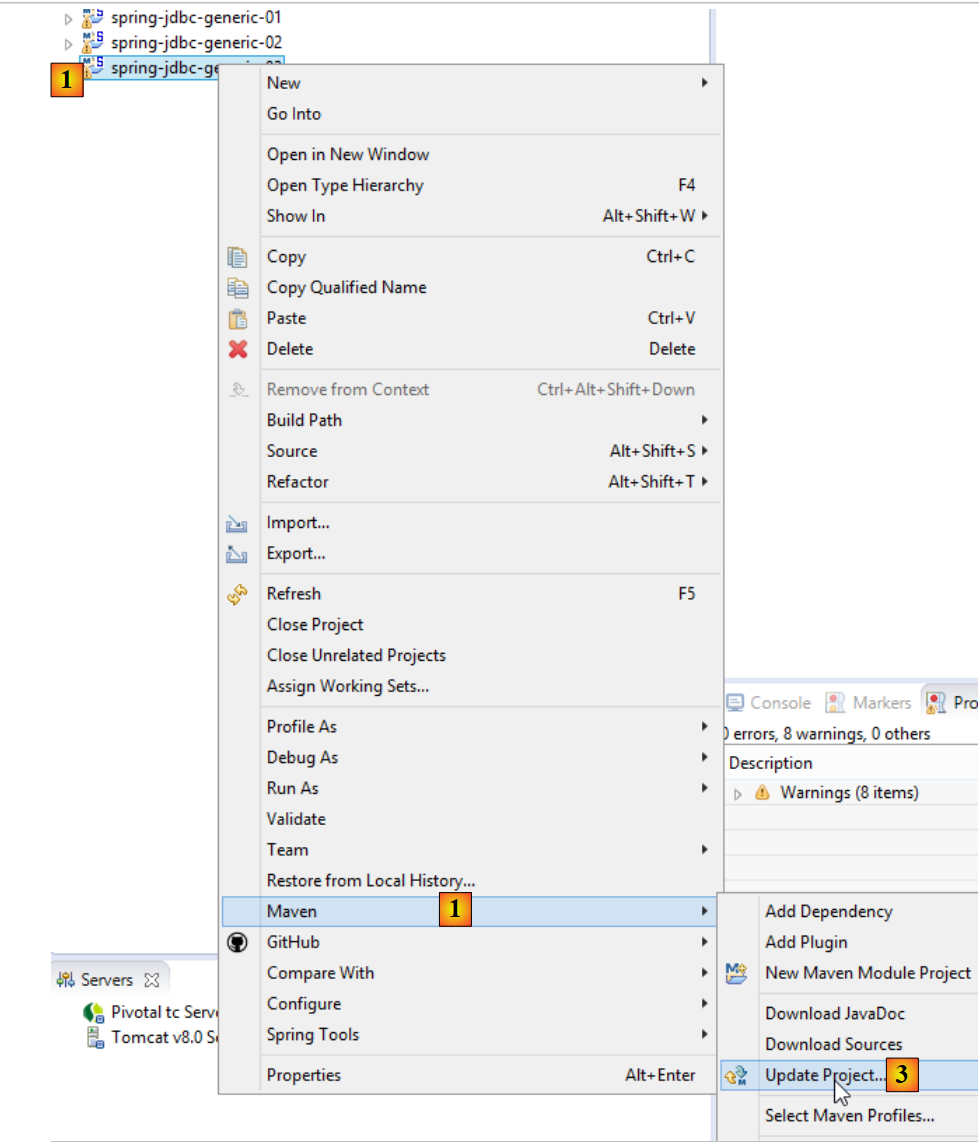Click the Tomcat v8.0 server icon

coord(96,1037)
